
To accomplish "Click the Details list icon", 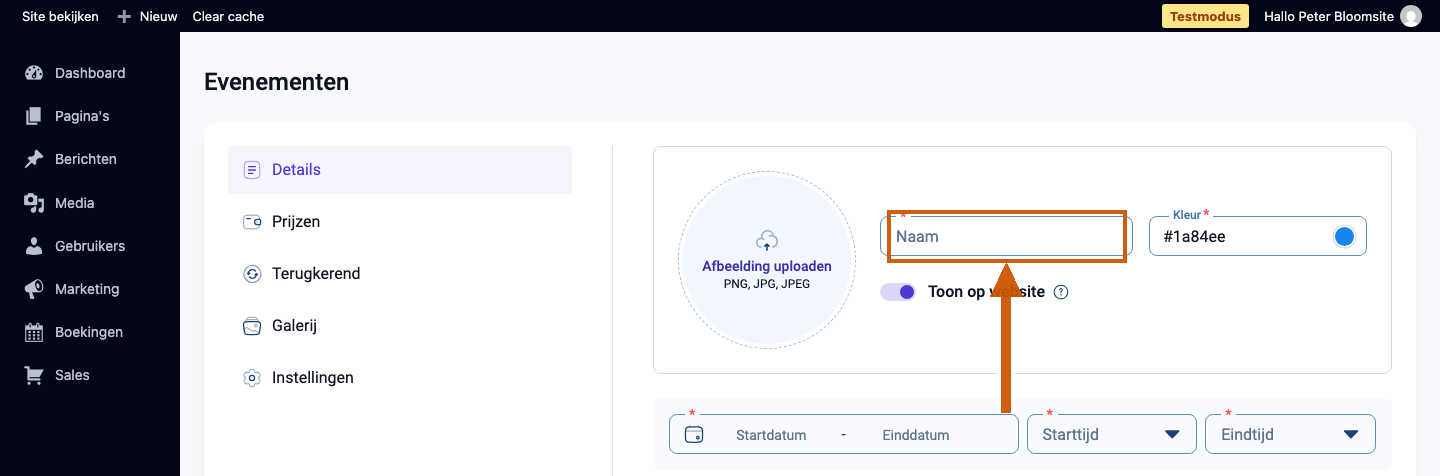I will 252,170.
